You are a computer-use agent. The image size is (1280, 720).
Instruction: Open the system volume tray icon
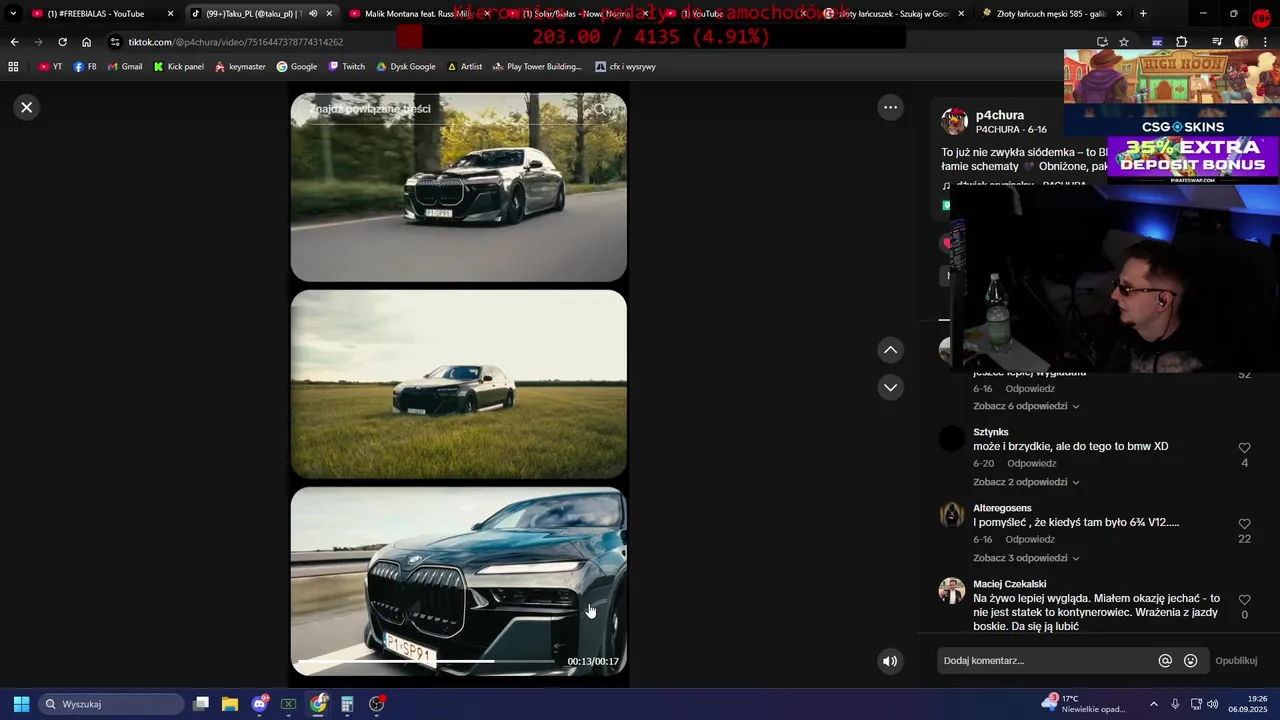pos(1213,704)
